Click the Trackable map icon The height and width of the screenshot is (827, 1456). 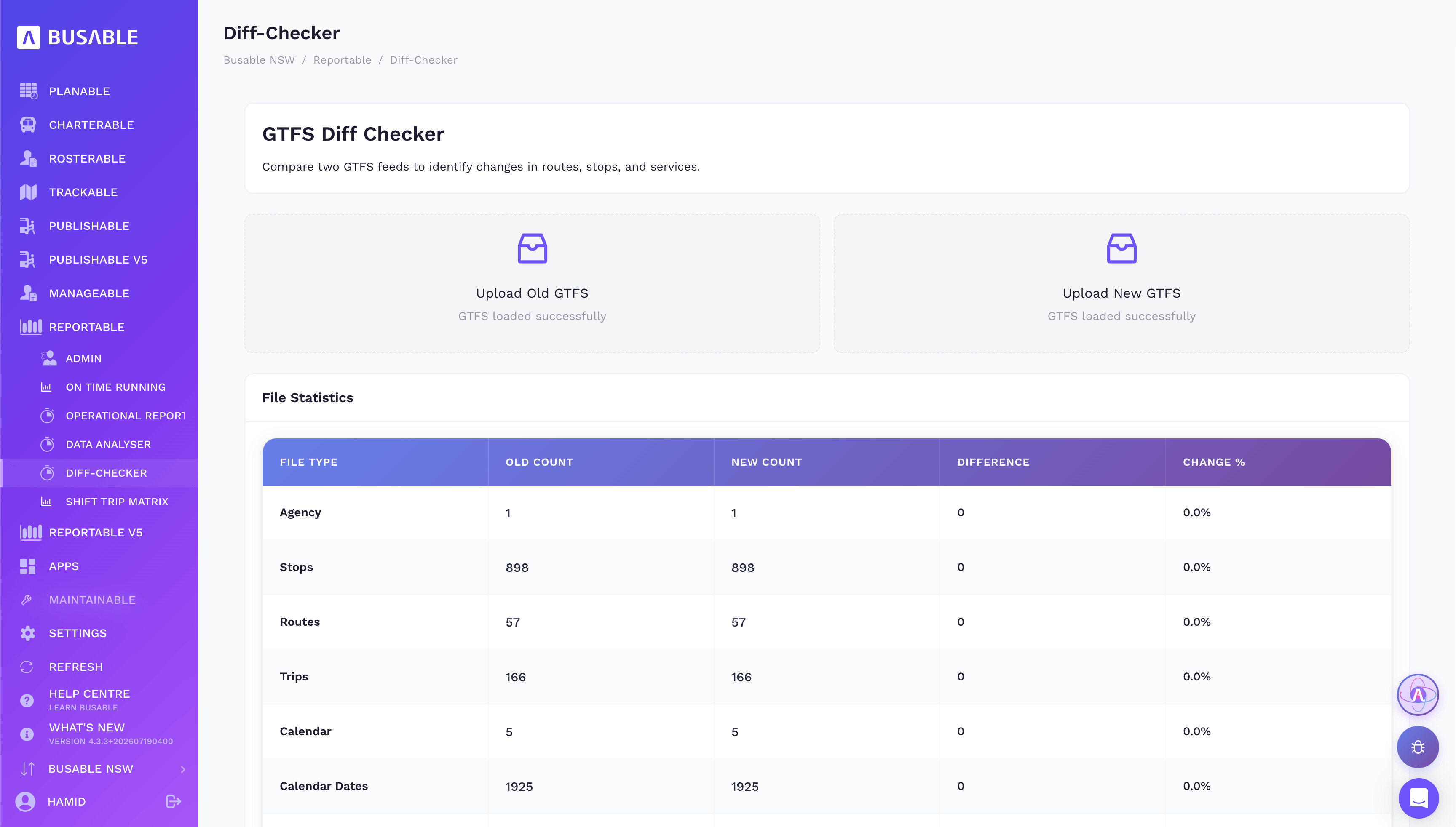[x=28, y=192]
